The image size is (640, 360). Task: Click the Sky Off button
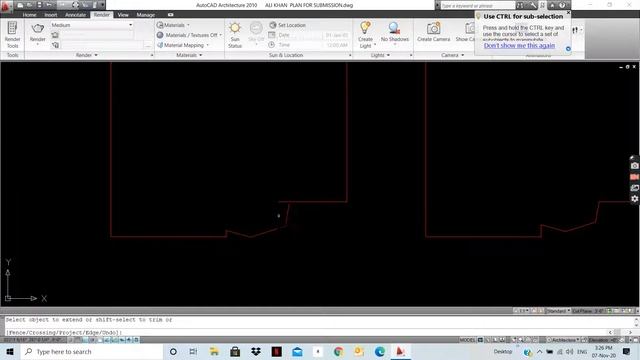(256, 33)
